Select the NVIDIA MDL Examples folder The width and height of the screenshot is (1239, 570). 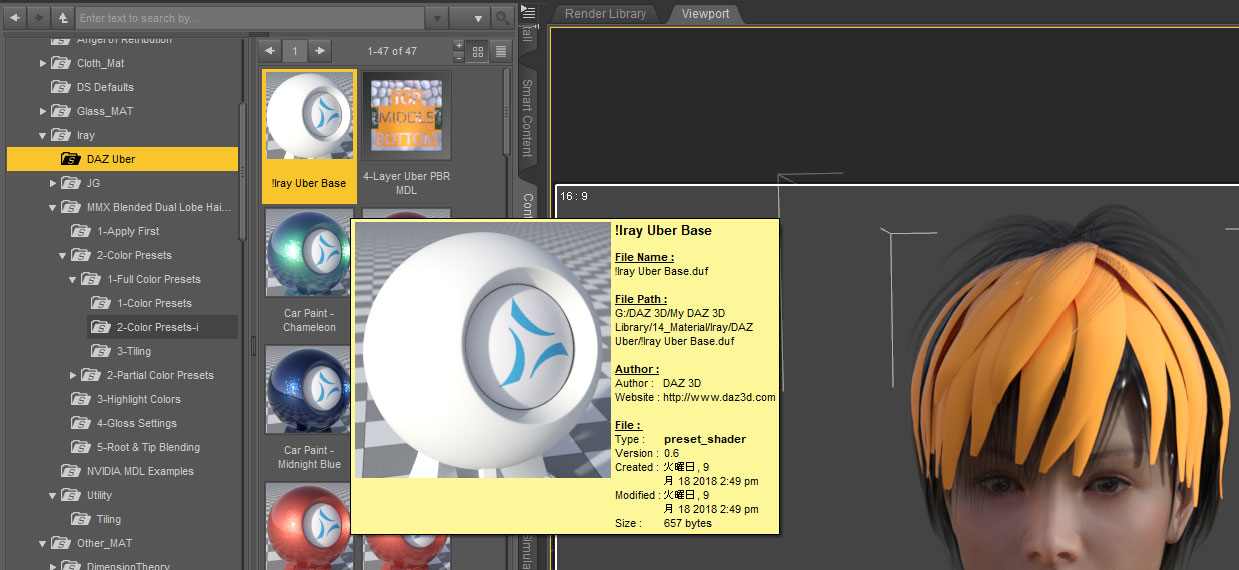140,471
